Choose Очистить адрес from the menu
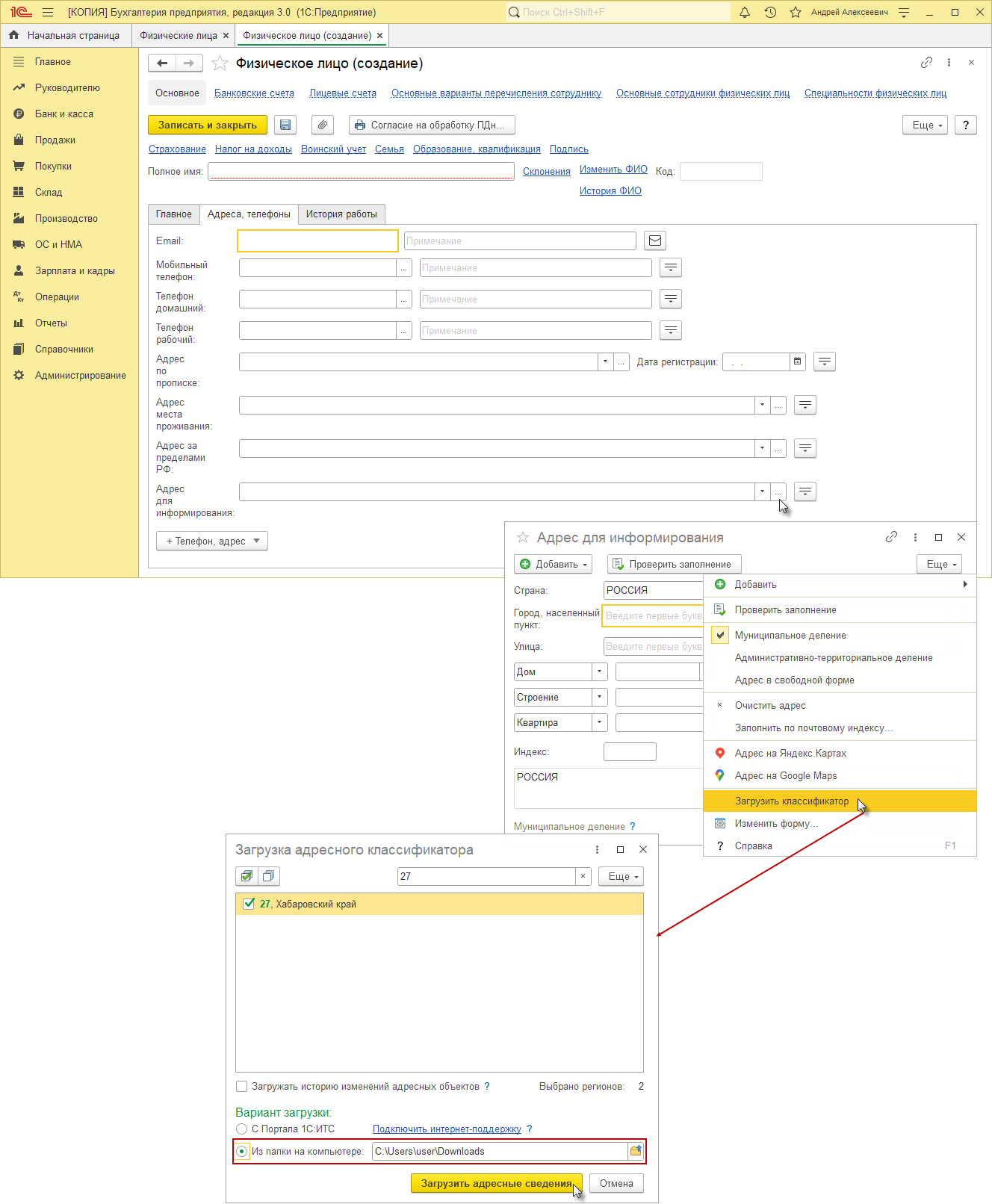 click(840, 705)
